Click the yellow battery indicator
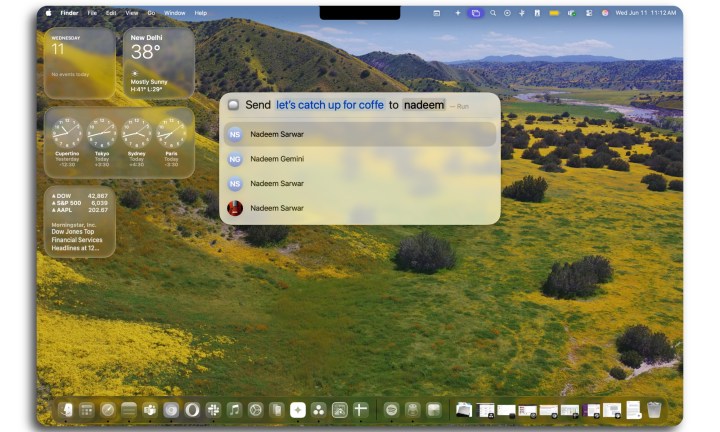 [x=554, y=13]
